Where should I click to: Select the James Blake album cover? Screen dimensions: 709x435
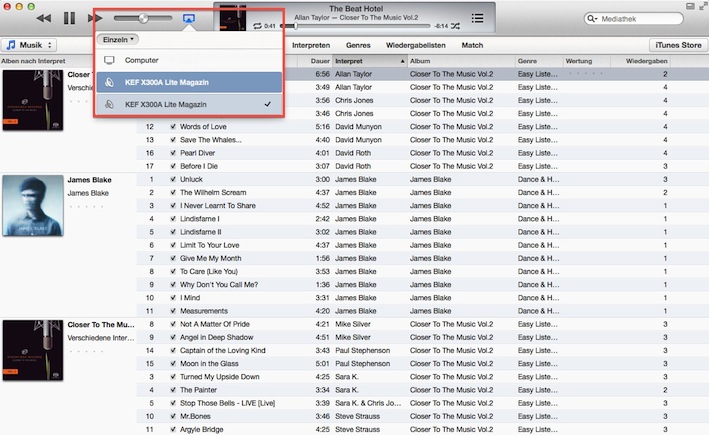(x=33, y=206)
